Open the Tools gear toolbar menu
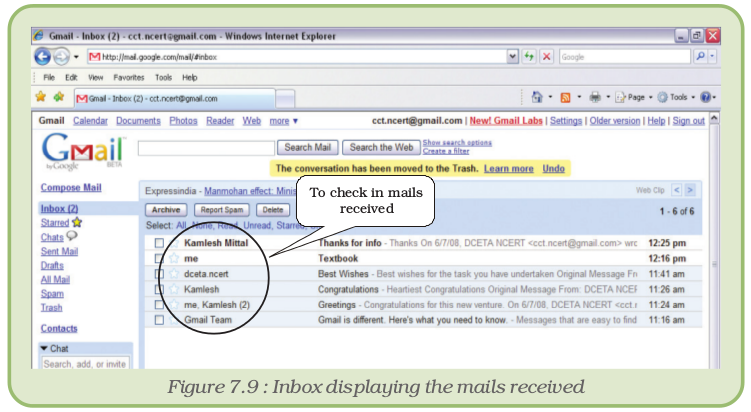Image resolution: width=751 pixels, height=412 pixels. (676, 97)
